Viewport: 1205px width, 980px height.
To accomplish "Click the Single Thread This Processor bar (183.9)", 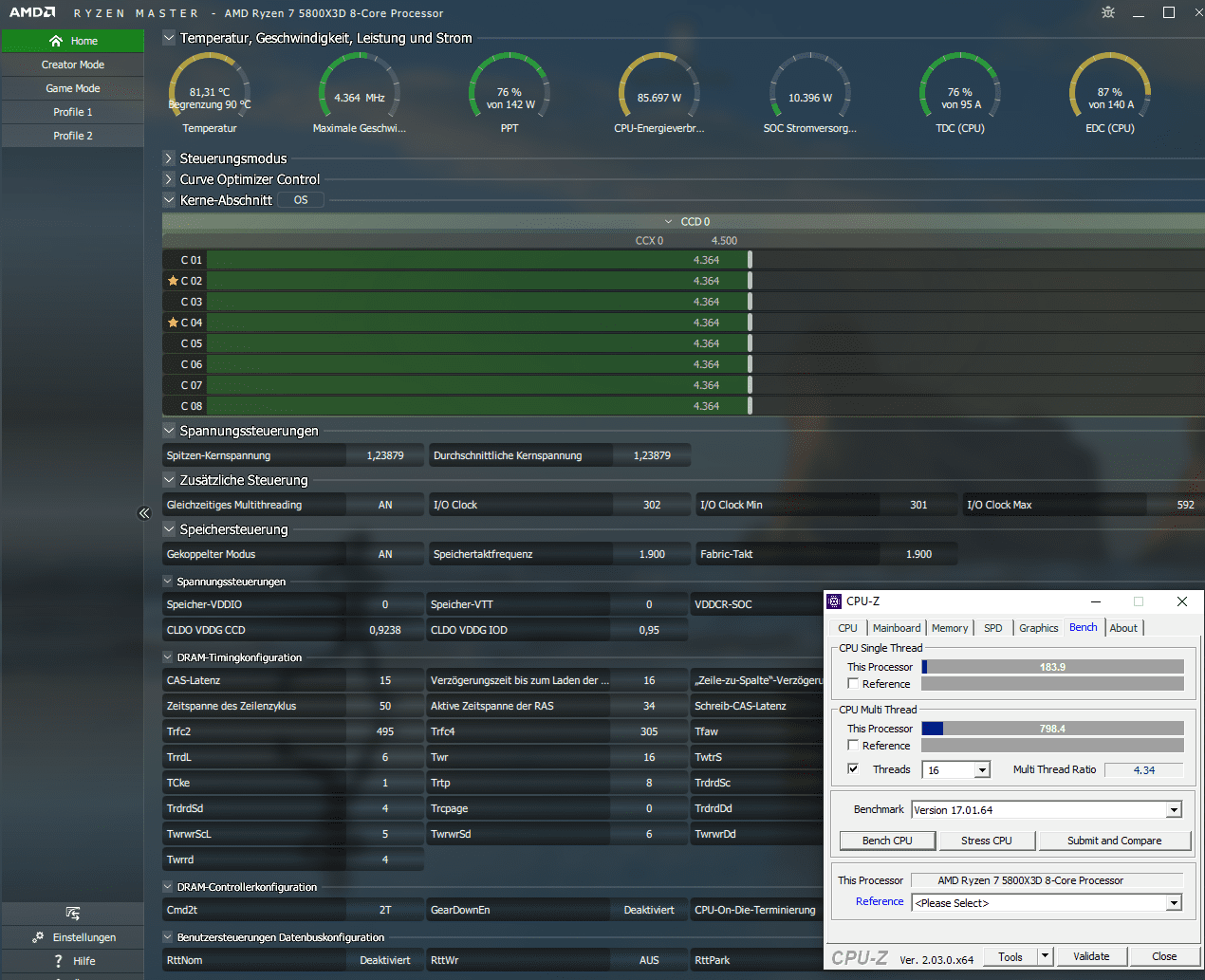I will pos(1053,667).
